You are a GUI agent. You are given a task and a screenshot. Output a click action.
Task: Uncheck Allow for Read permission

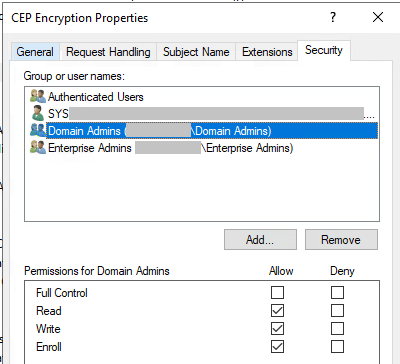pos(277,311)
